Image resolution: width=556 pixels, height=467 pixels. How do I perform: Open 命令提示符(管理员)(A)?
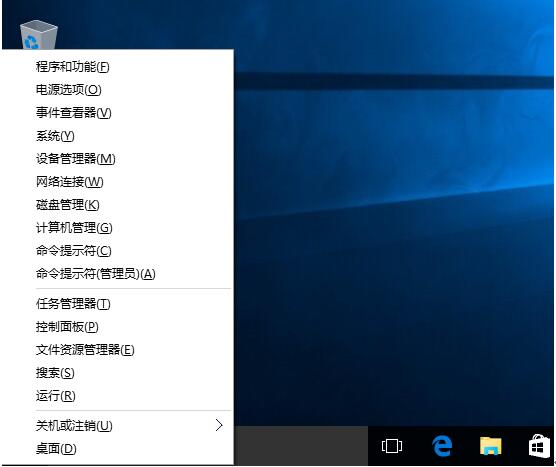[x=117, y=274]
